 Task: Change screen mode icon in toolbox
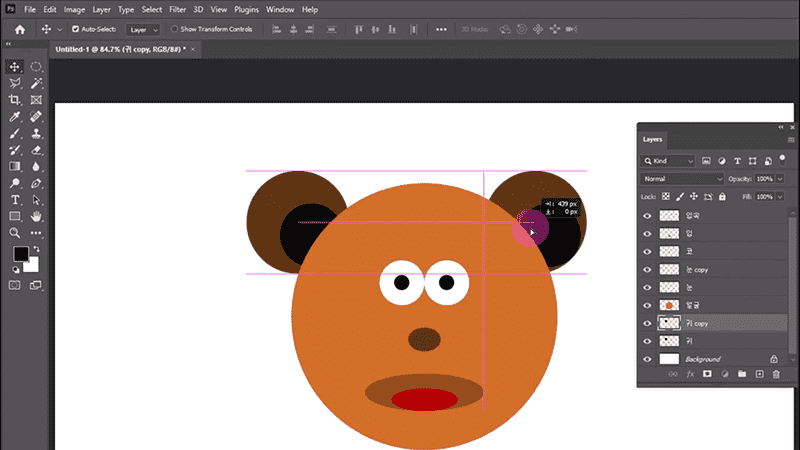click(x=36, y=285)
